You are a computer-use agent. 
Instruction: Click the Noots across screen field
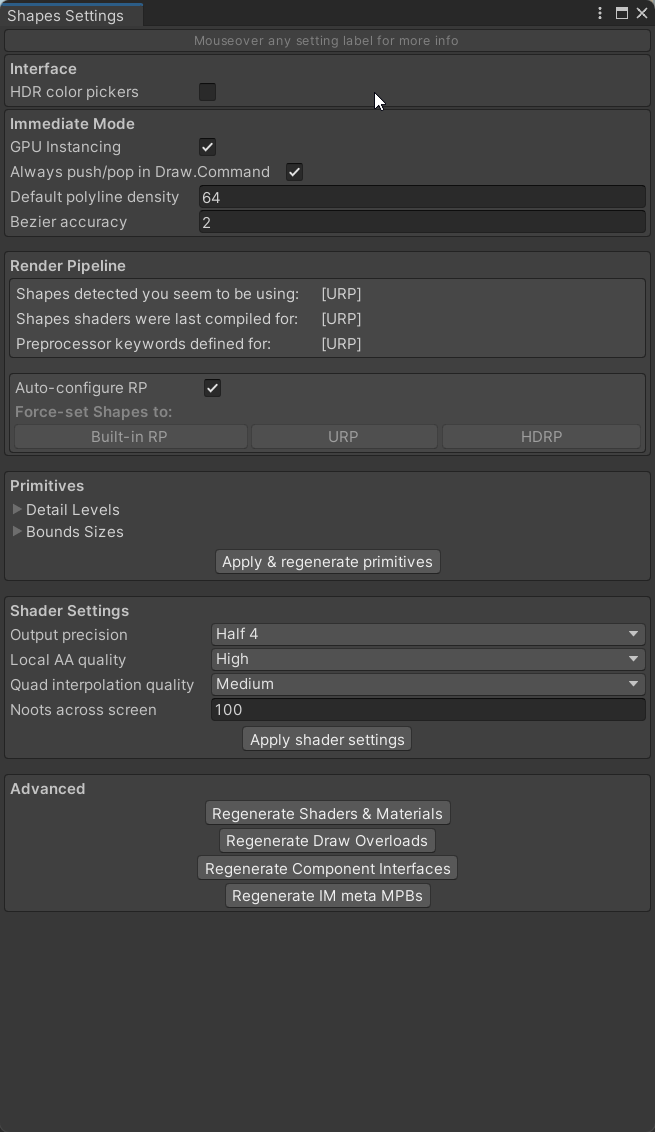coord(428,710)
